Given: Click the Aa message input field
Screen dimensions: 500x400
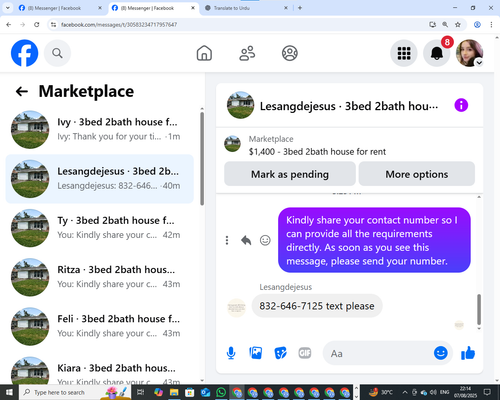Looking at the screenshot, I should pyautogui.click(x=377, y=353).
